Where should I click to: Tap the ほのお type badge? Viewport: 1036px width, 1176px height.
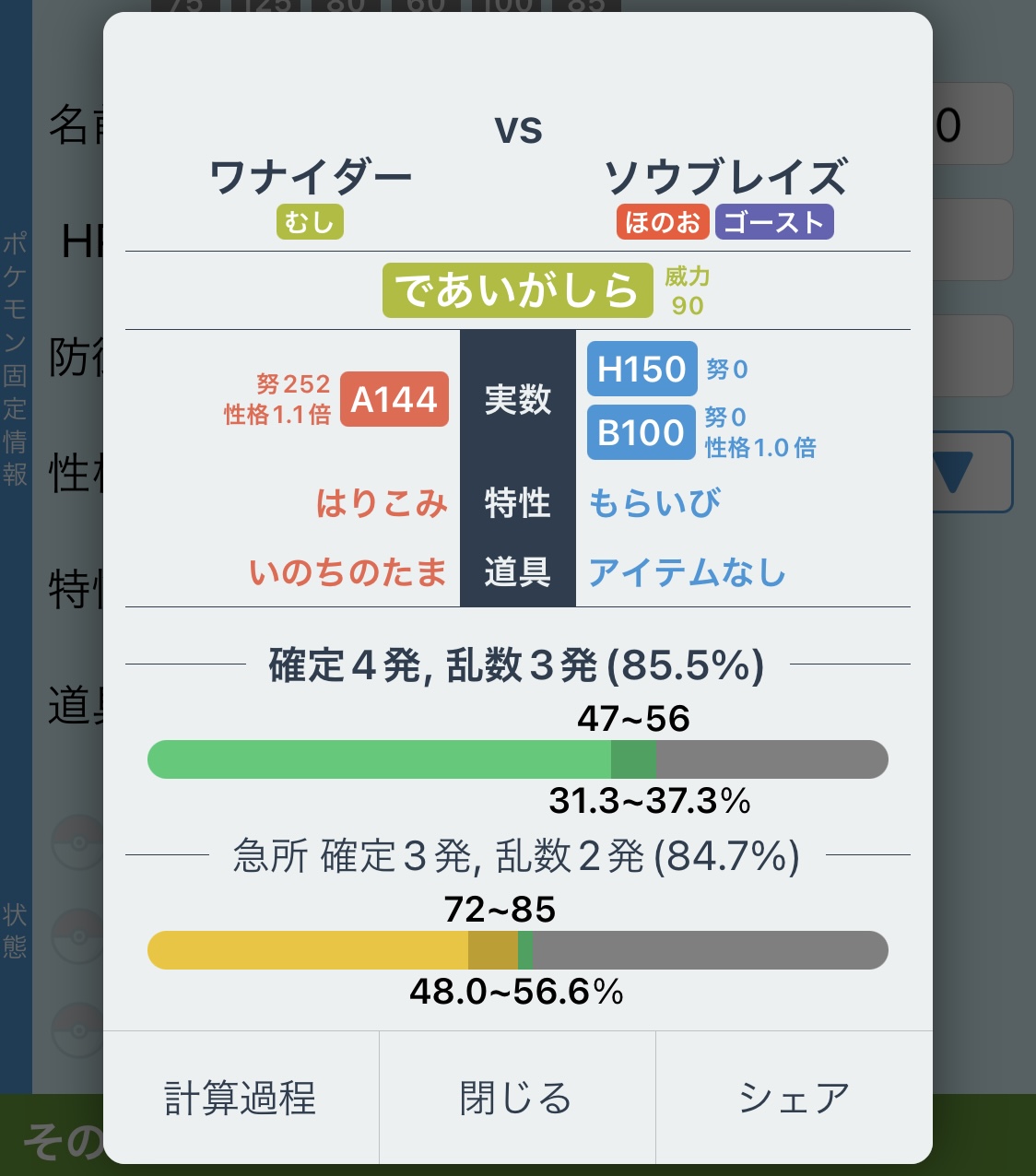[663, 222]
